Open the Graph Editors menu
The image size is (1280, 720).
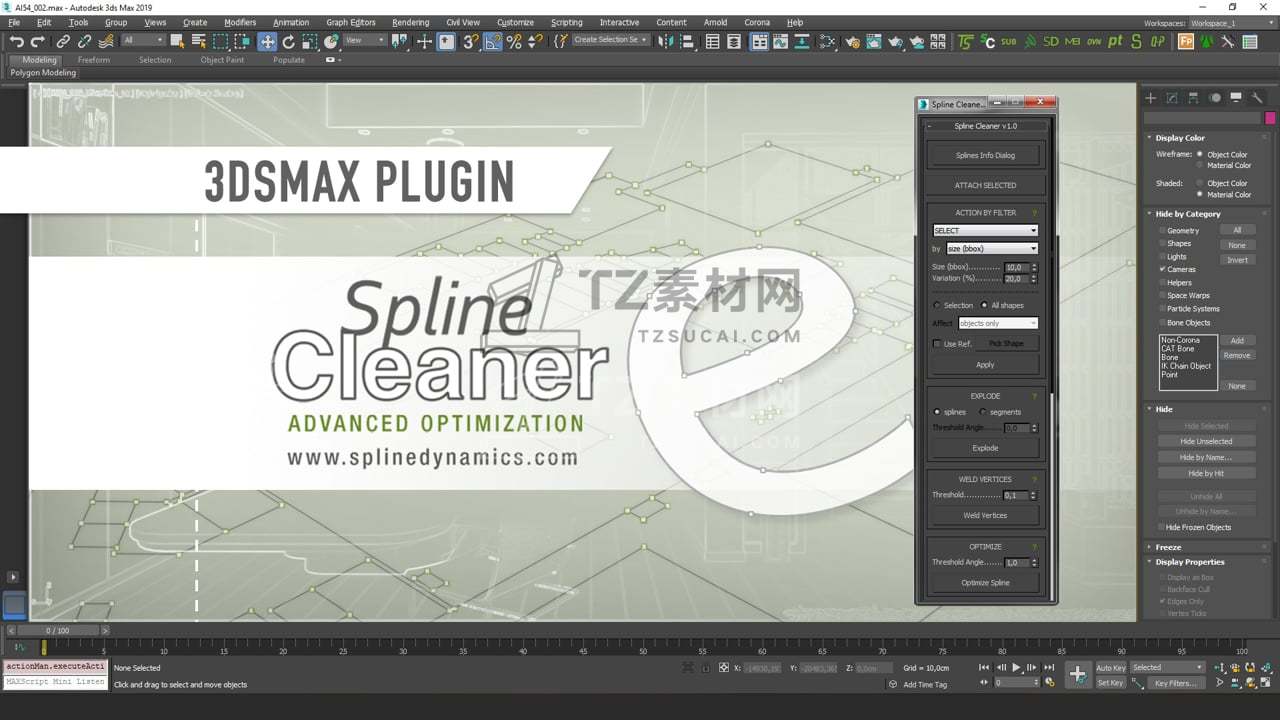coord(351,22)
